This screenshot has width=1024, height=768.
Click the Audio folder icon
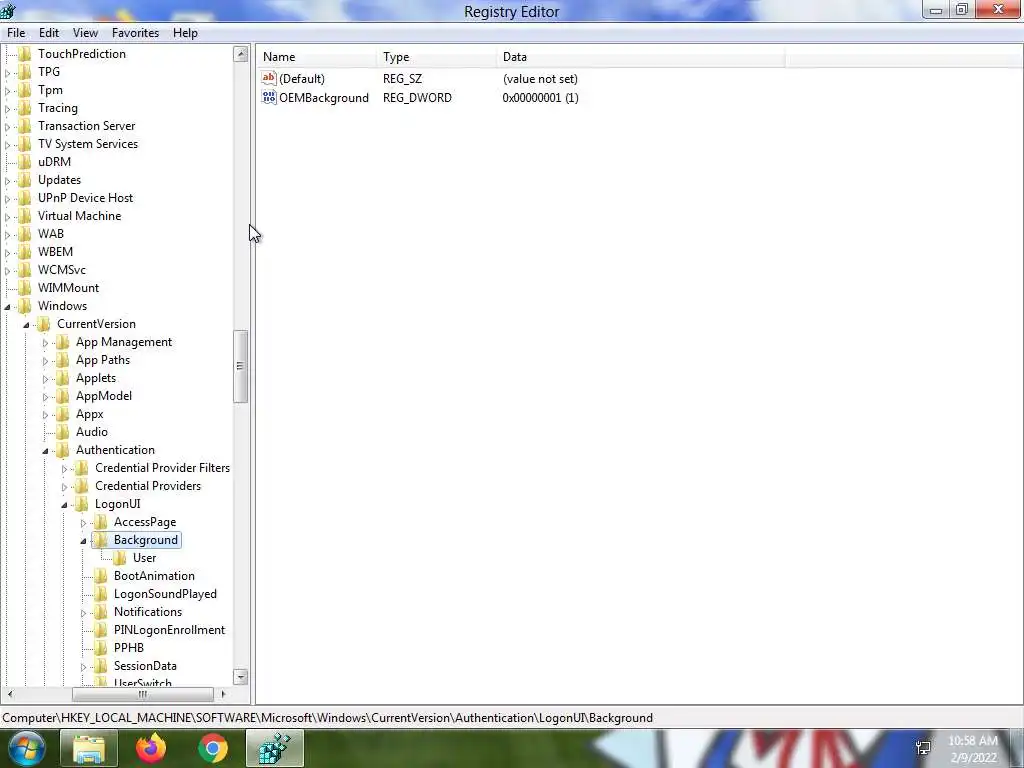(x=63, y=432)
